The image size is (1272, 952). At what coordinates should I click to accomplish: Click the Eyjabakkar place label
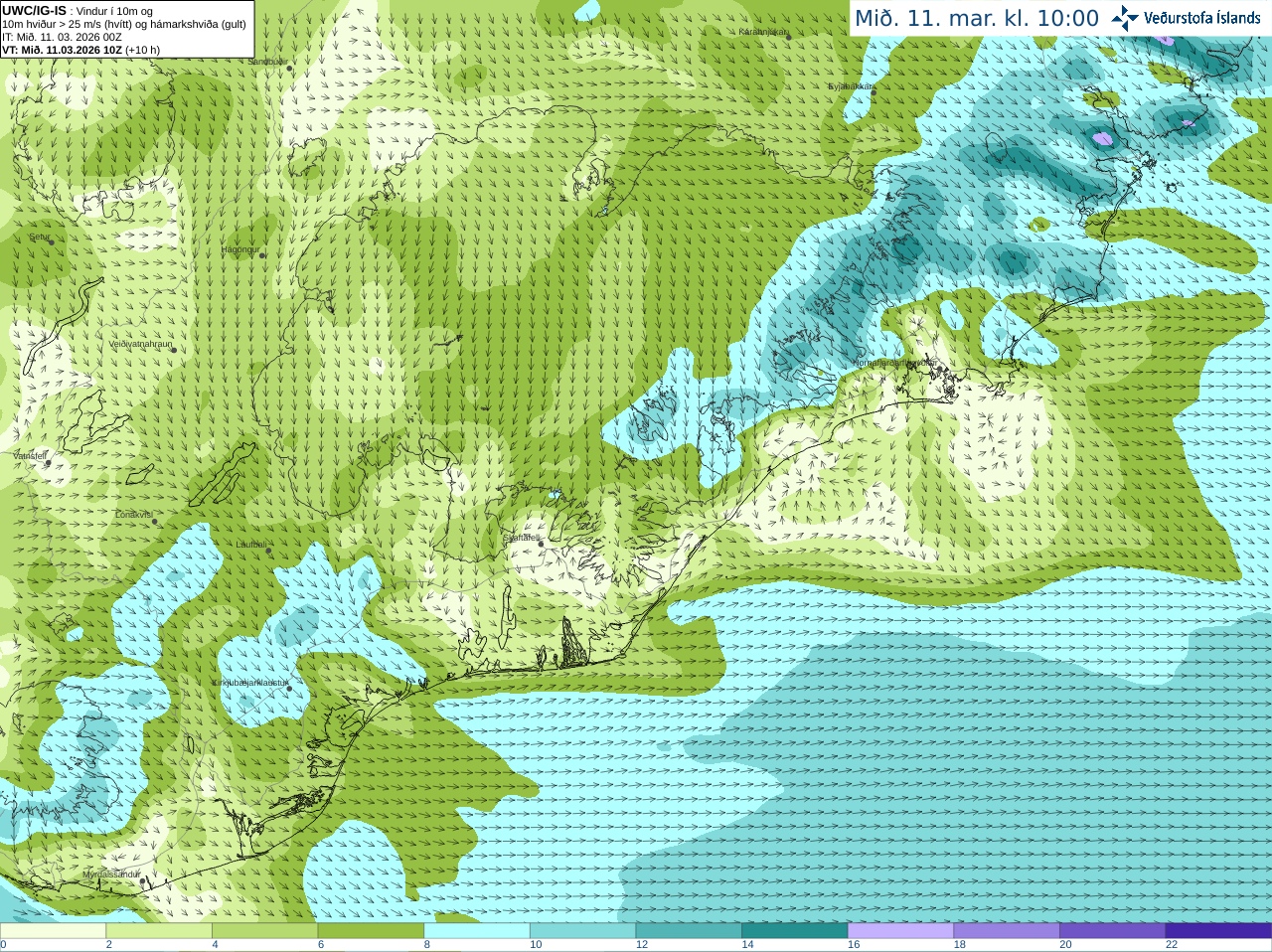(x=851, y=86)
